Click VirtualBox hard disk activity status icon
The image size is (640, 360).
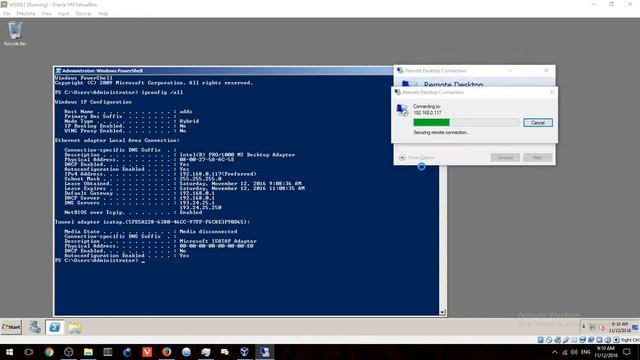tap(540, 340)
